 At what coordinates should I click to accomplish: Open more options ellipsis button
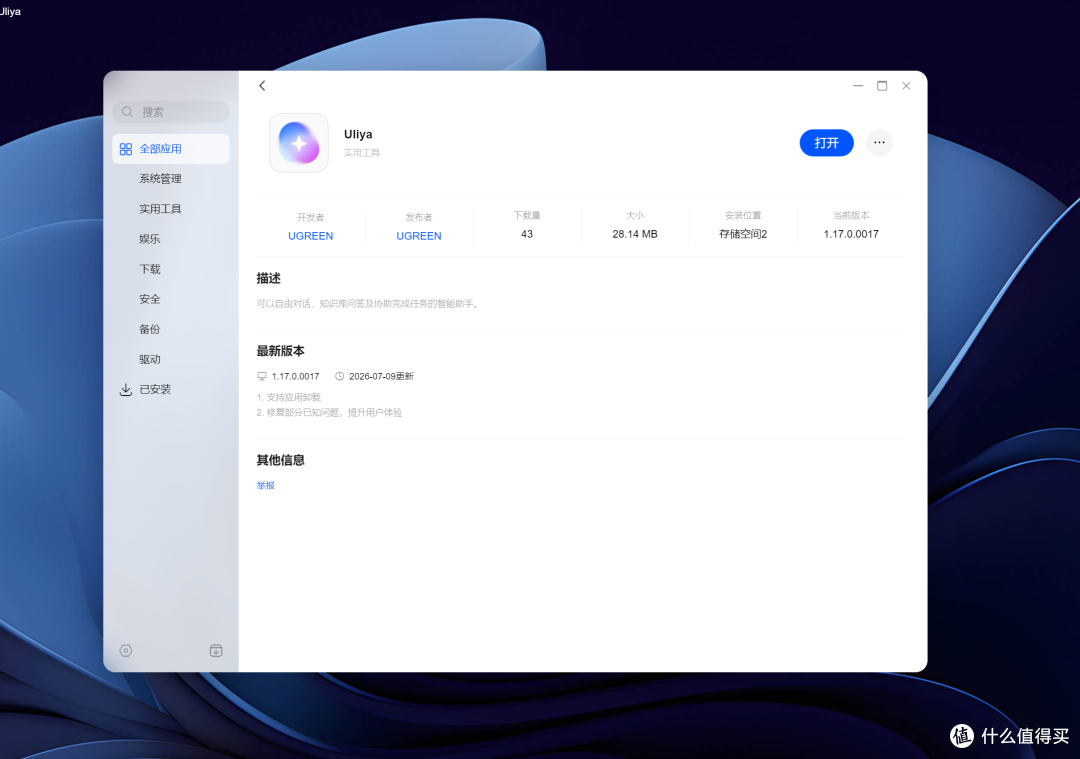[x=879, y=143]
